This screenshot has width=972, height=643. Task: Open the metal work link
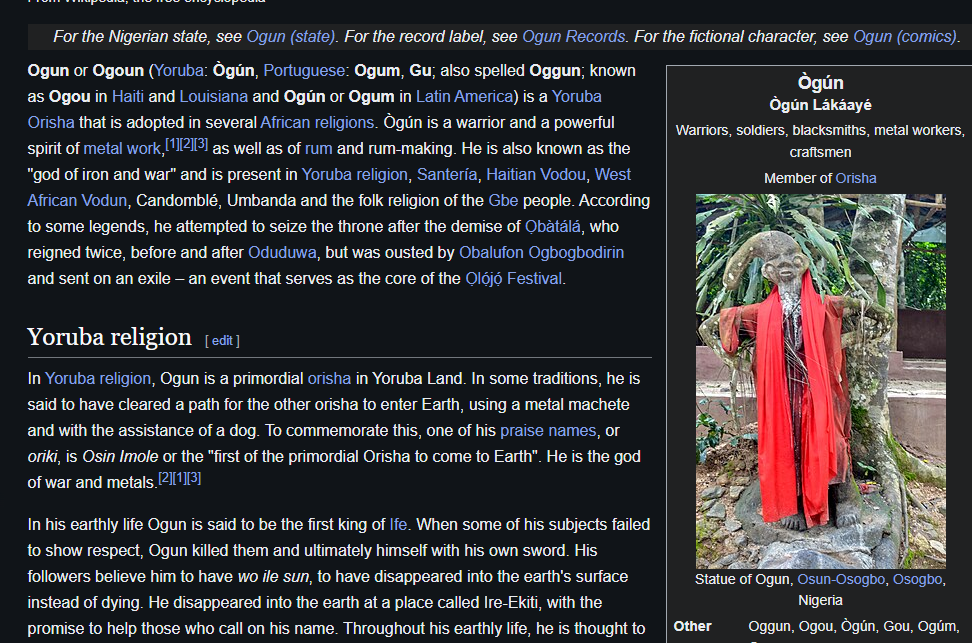pos(121,149)
